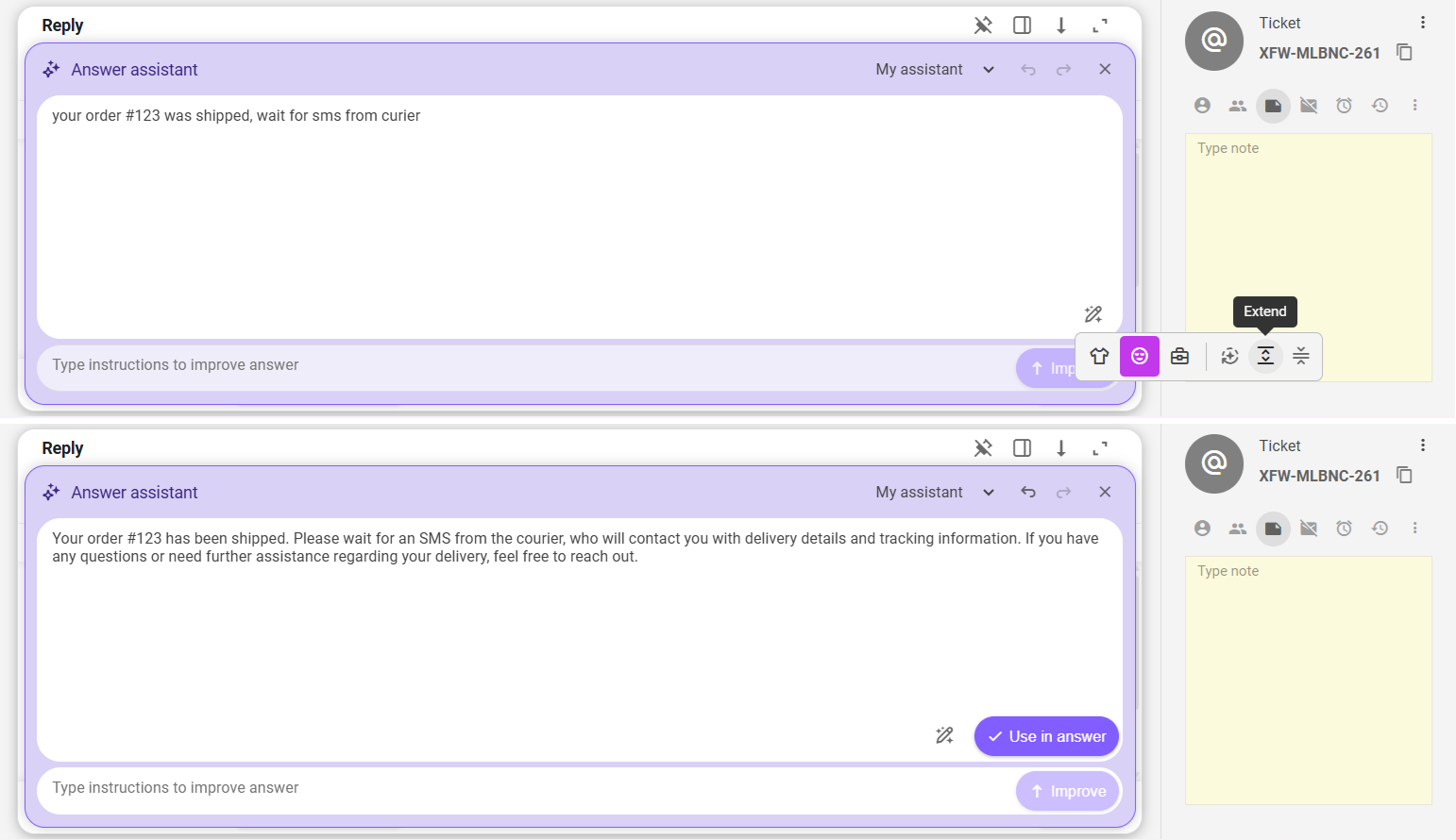Click the Shorten icon next to Extend
Screen dimensions: 1456x840
(1301, 356)
